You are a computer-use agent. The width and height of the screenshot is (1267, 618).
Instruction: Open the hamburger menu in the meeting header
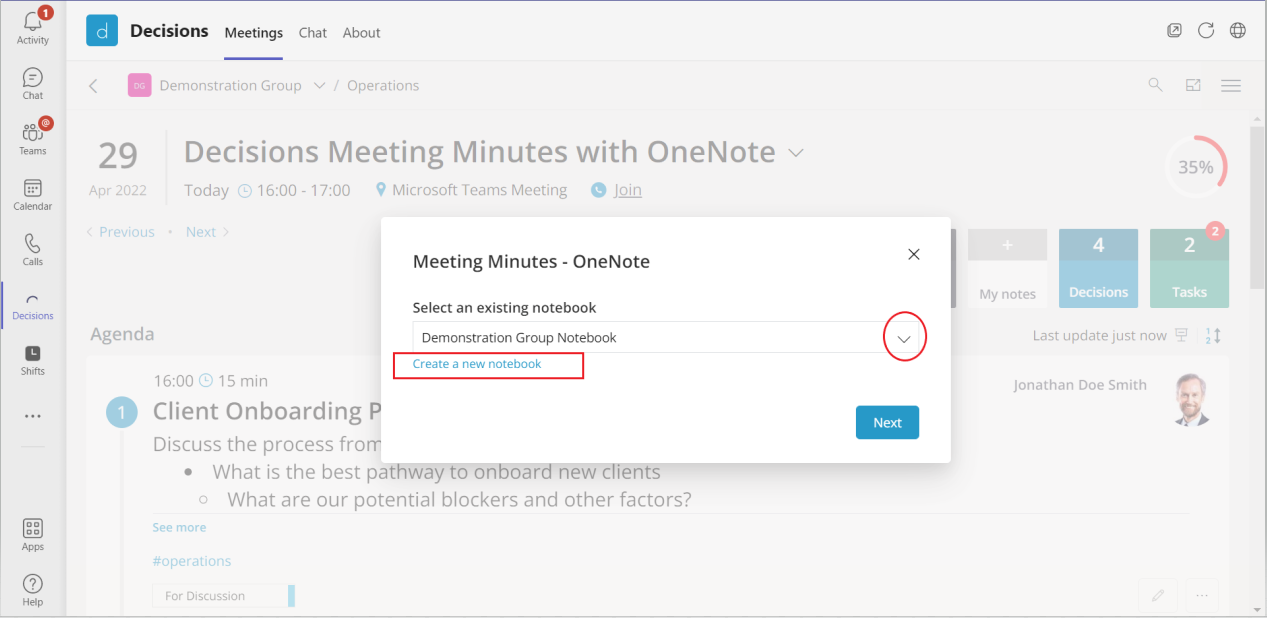click(x=1231, y=85)
